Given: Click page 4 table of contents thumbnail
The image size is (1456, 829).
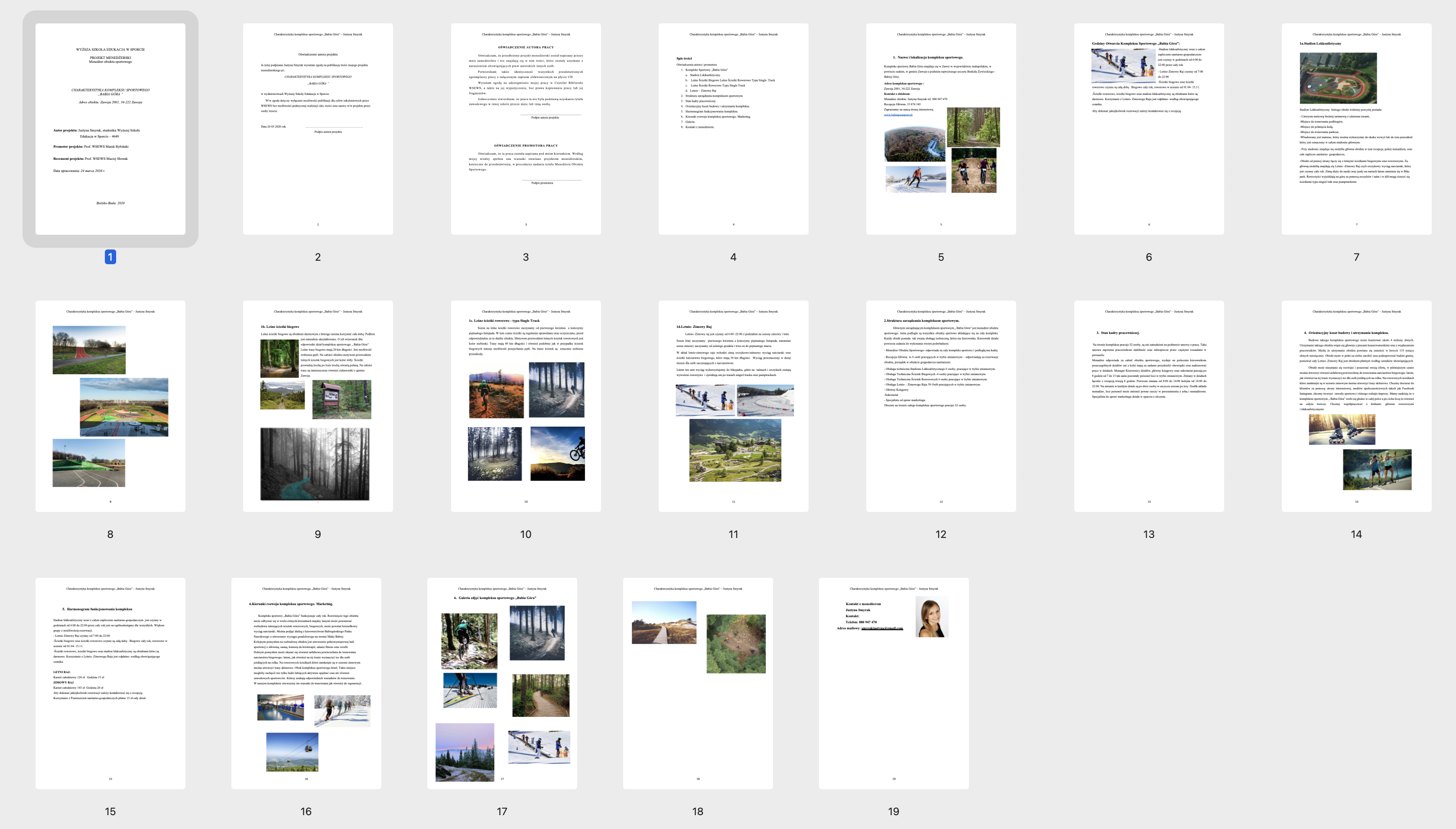Looking at the screenshot, I should pos(733,129).
